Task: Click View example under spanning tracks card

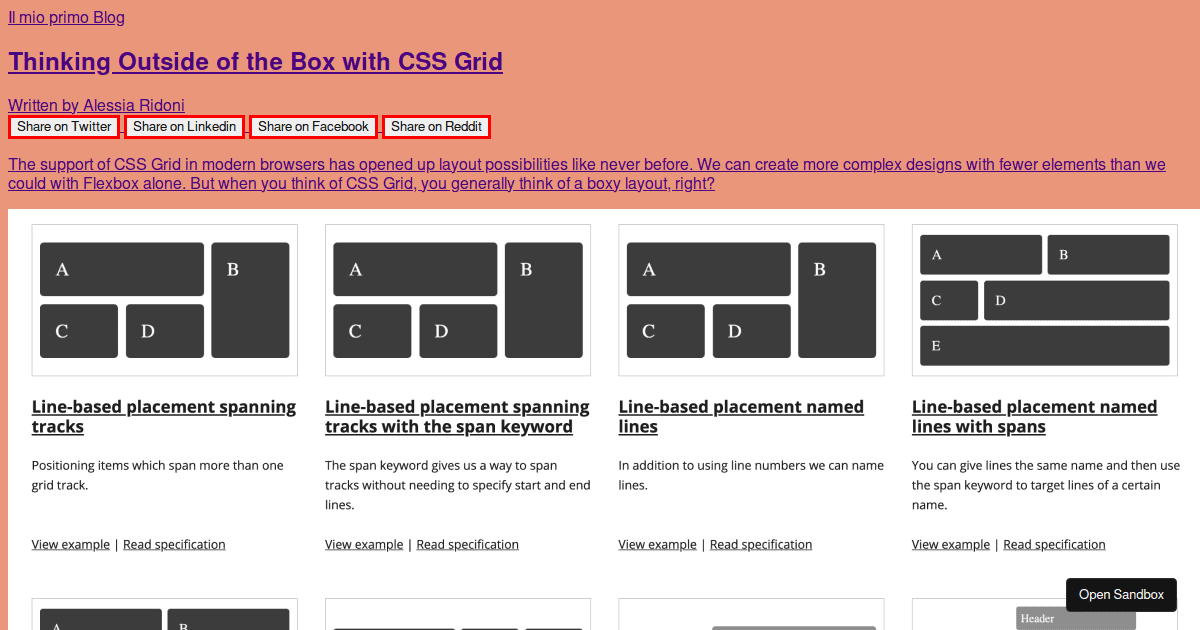Action: pos(70,544)
